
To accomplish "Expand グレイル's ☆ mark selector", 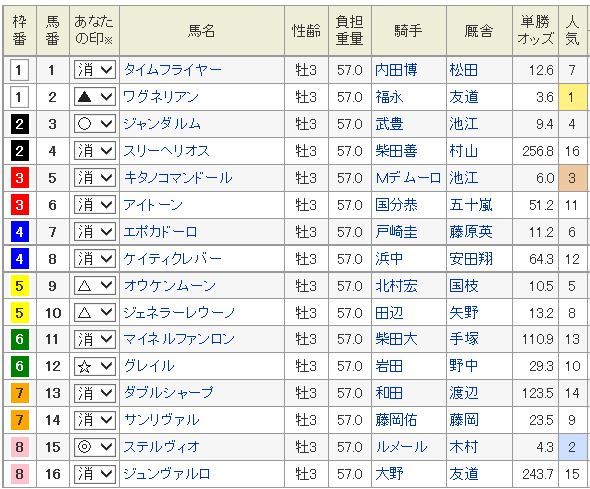I will click(94, 366).
